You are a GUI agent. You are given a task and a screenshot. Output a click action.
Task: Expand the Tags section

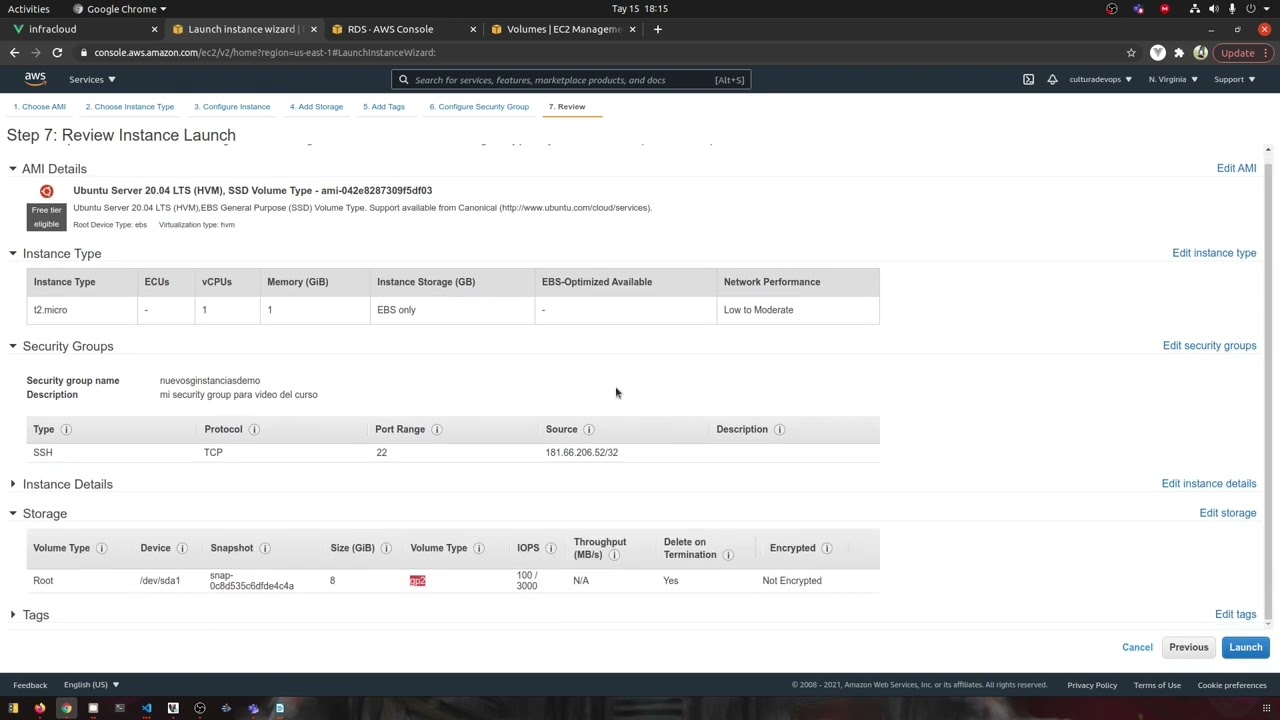click(12, 615)
